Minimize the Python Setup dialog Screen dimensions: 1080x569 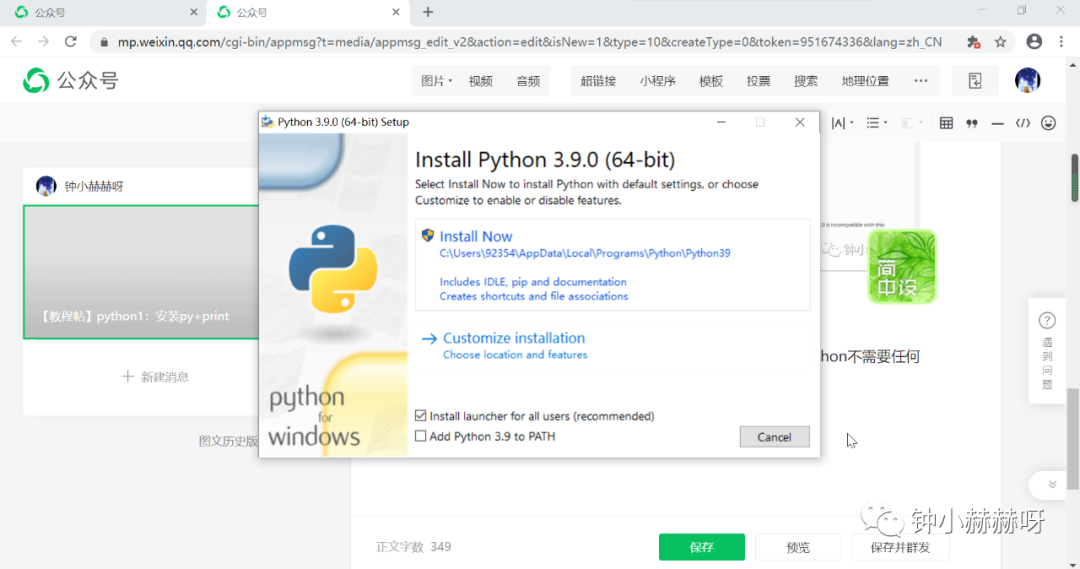tap(721, 122)
